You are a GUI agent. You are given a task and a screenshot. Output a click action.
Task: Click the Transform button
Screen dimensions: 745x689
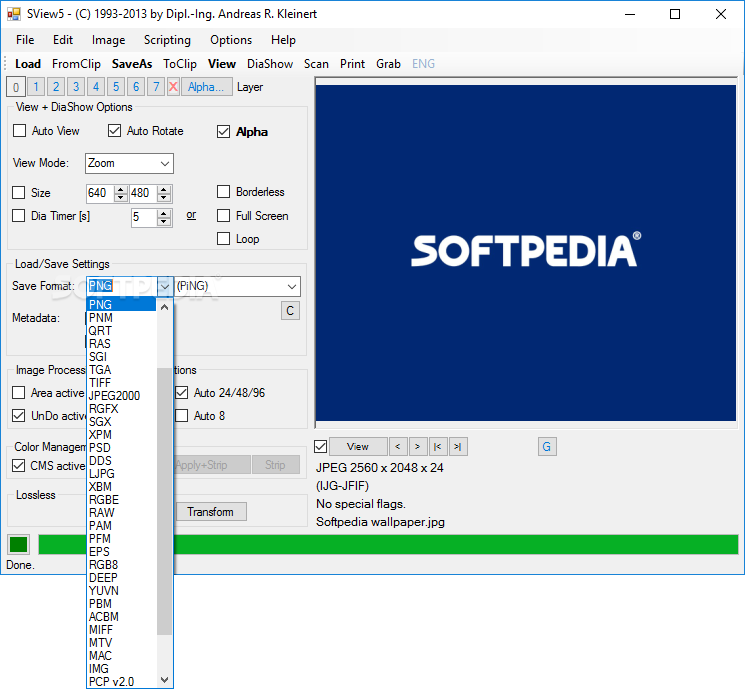click(x=210, y=512)
